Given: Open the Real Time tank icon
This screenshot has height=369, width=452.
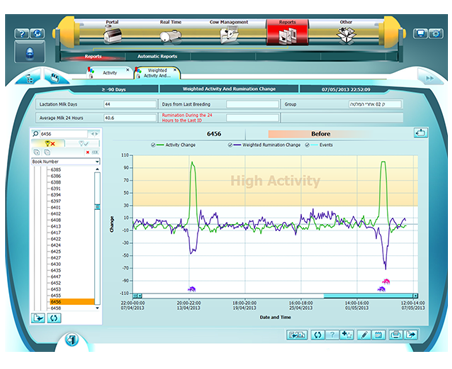Looking at the screenshot, I should [x=170, y=36].
